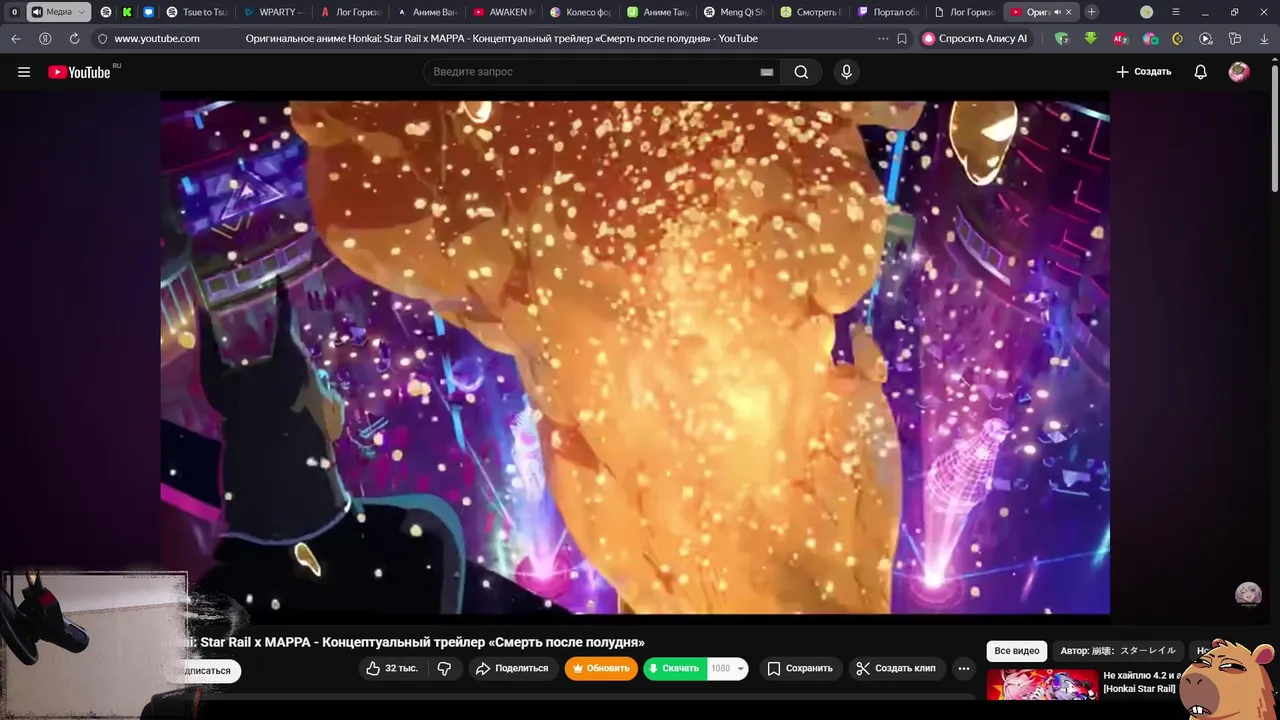Viewport: 1280px width, 720px height.
Task: Select the Все видео filter chip
Action: tap(1016, 651)
